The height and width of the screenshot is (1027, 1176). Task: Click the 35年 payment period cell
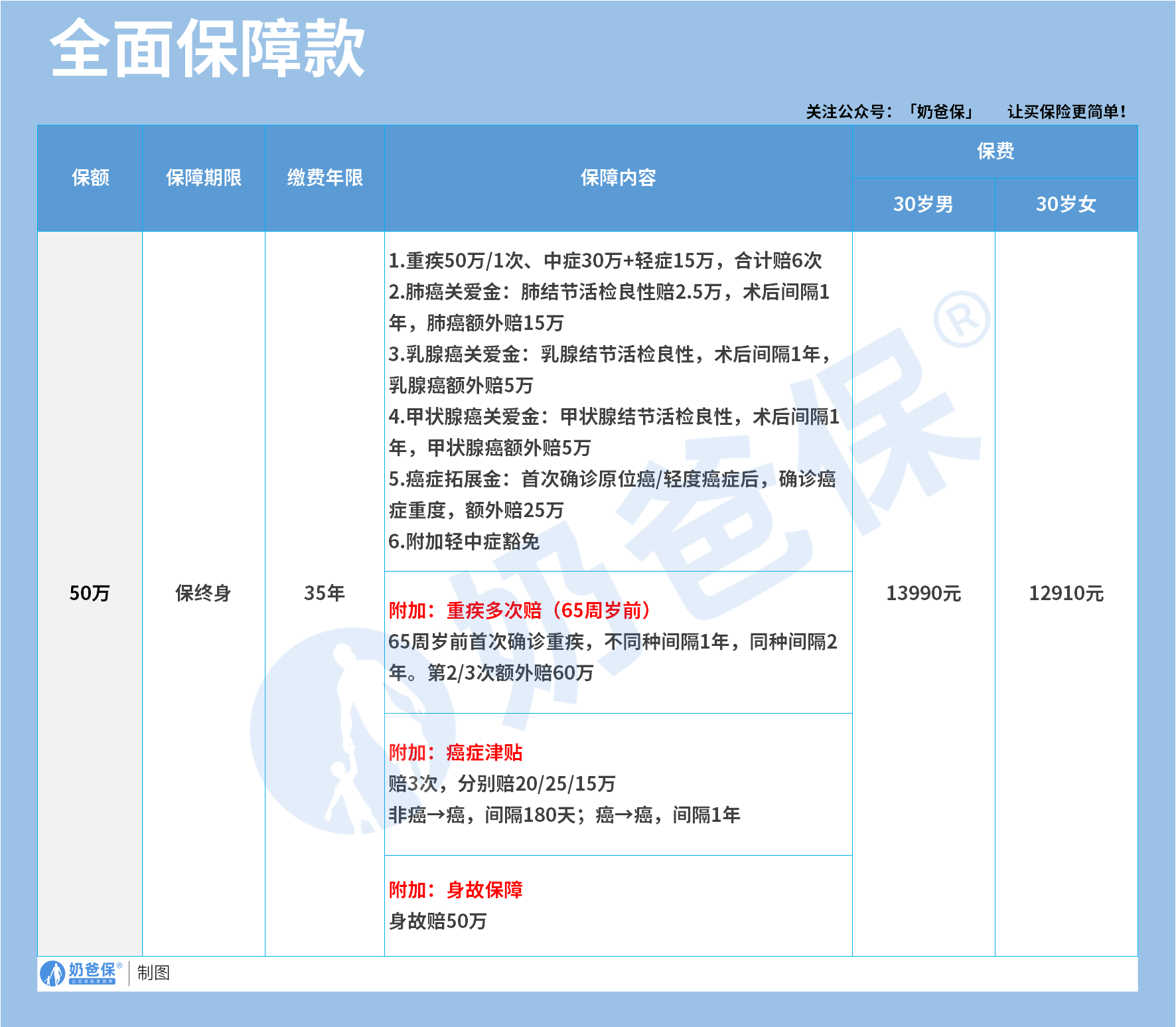[325, 593]
